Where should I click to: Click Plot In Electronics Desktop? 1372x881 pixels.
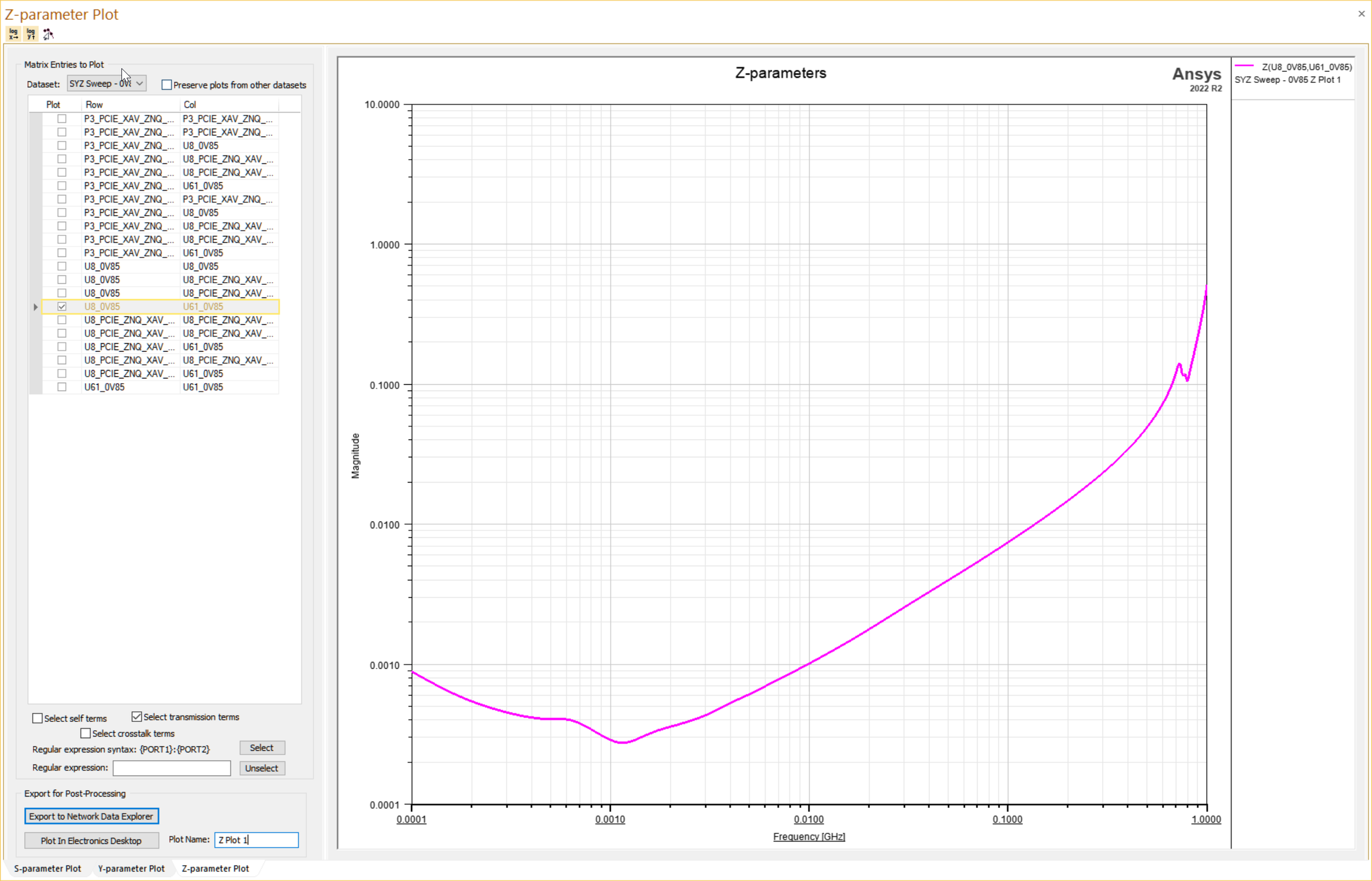tap(92, 840)
